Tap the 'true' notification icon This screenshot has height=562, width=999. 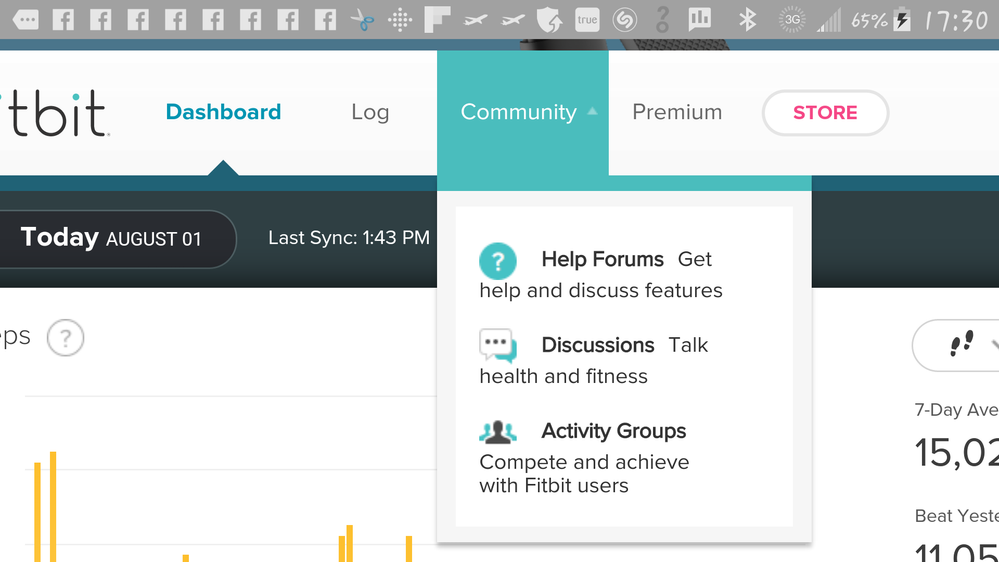point(587,20)
